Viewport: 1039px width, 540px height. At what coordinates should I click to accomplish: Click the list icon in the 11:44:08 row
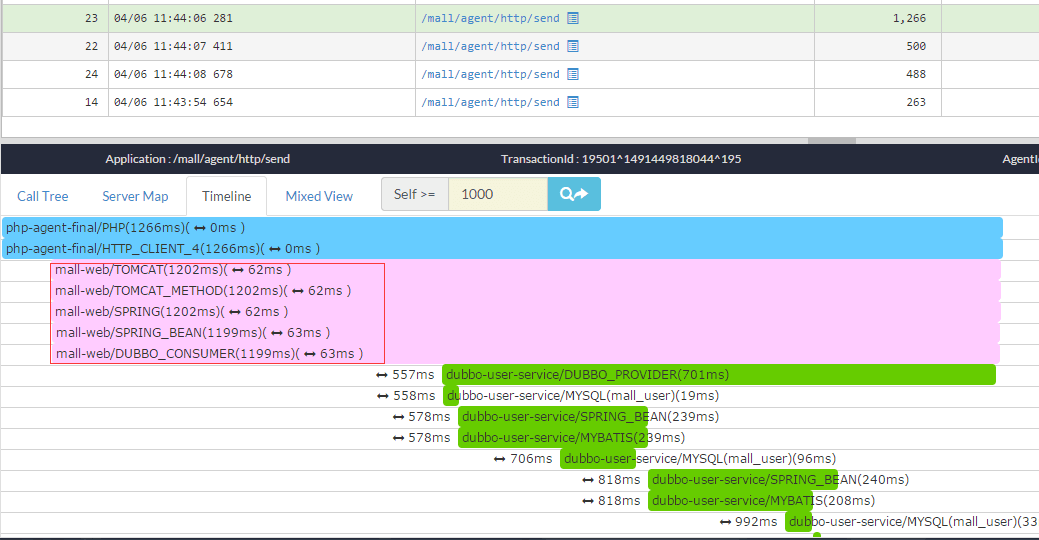[x=573, y=74]
